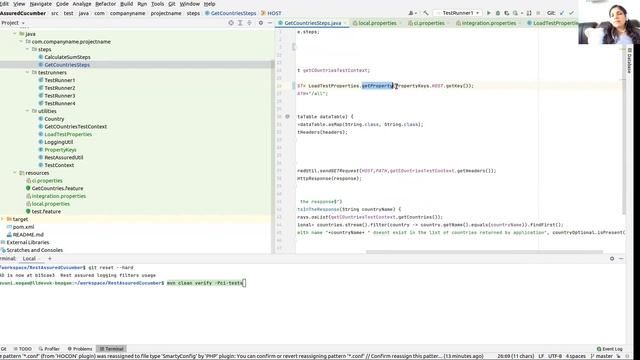This screenshot has height=360, width=640.
Task: Change UTF-8 file encoding in status bar
Action: (x=555, y=356)
